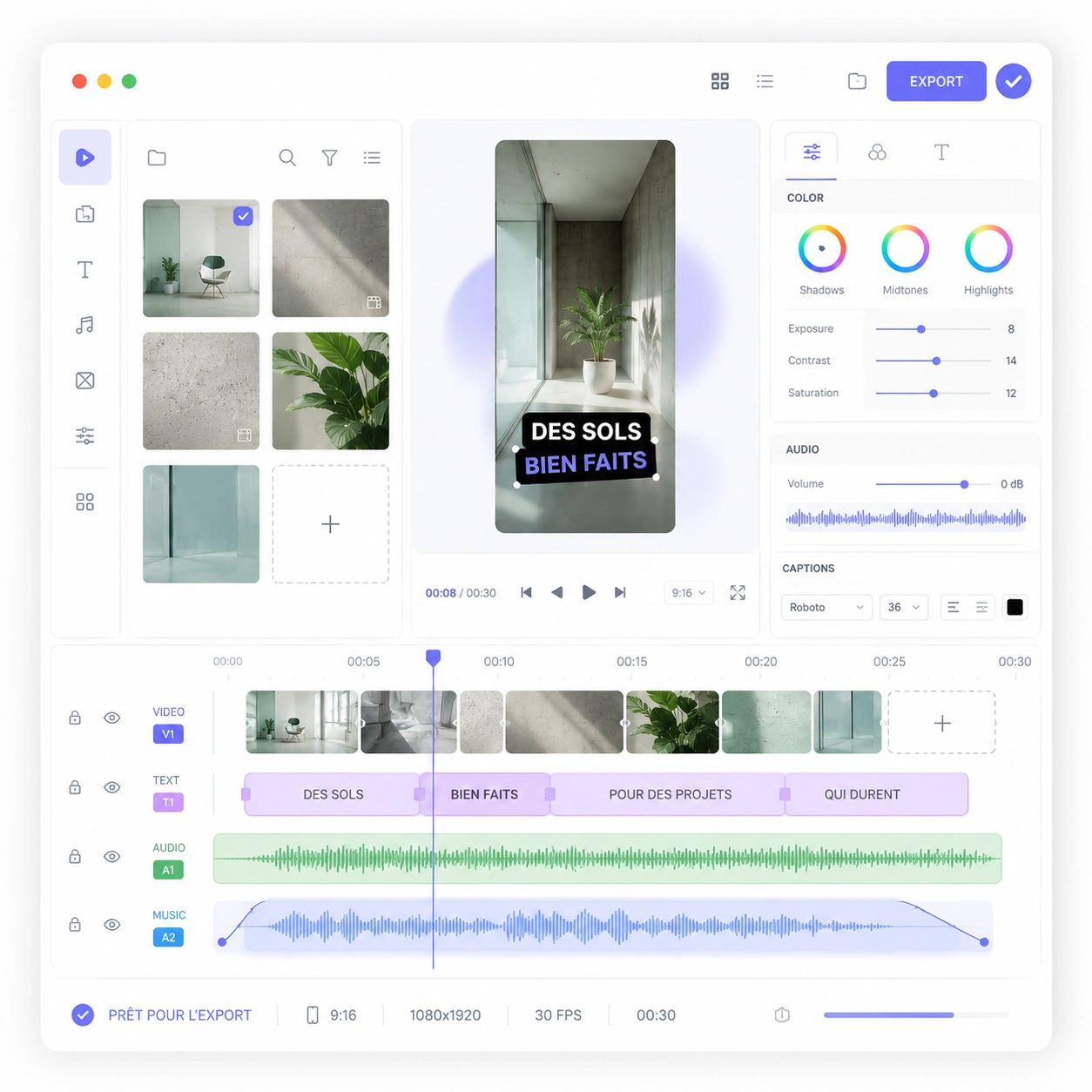Click the render status icon in the status bar
This screenshot has width=1092, height=1092.
[782, 1014]
